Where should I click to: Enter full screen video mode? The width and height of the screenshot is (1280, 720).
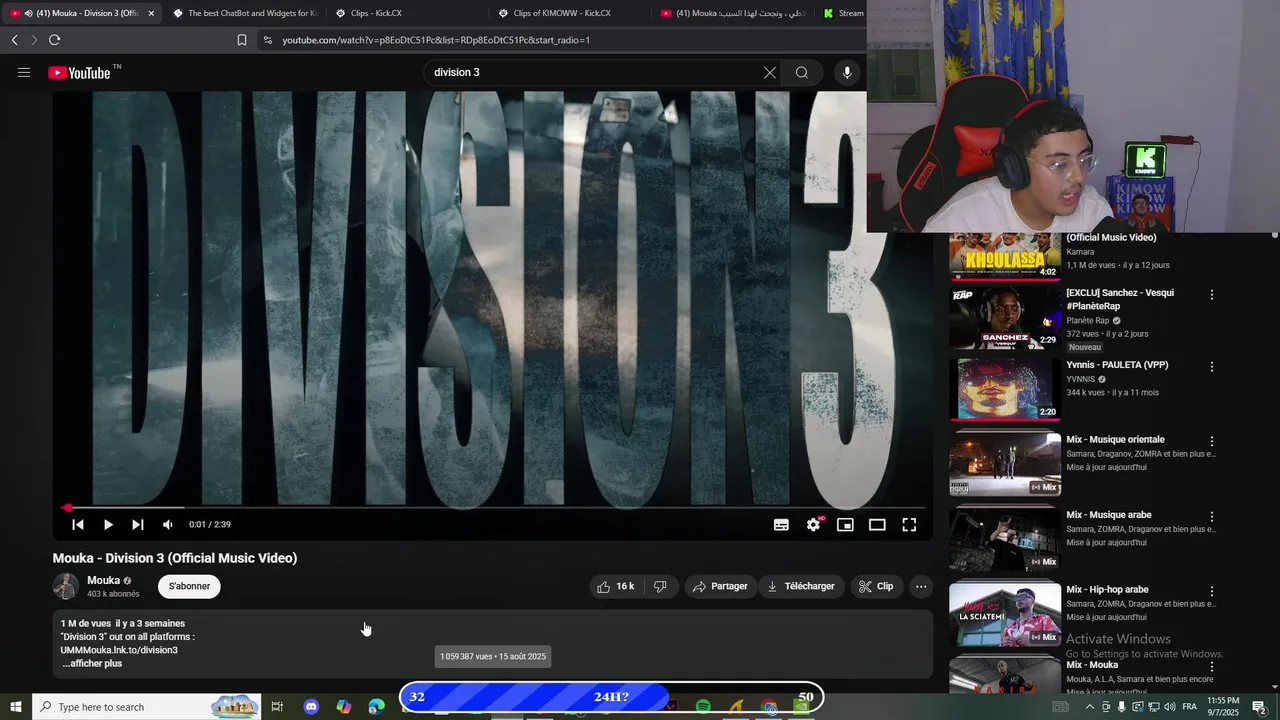click(x=909, y=524)
